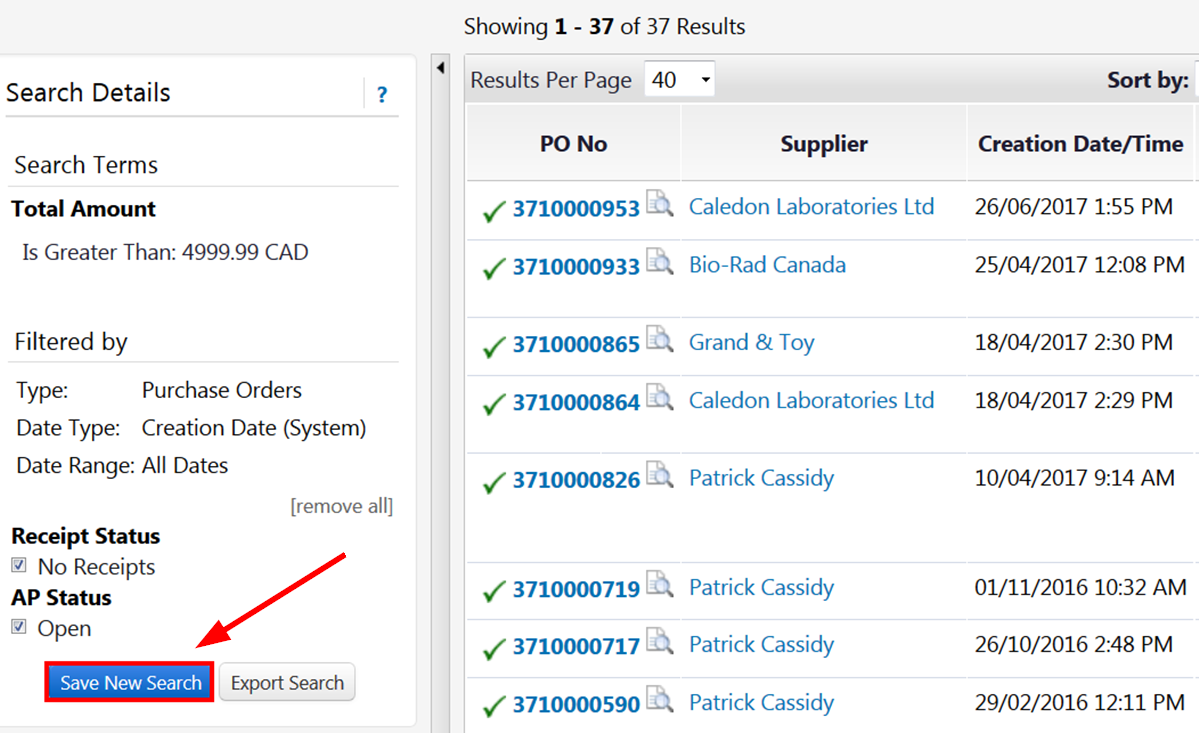Open the Results Per Page dropdown
Viewport: 1199px width, 733px height.
point(680,80)
